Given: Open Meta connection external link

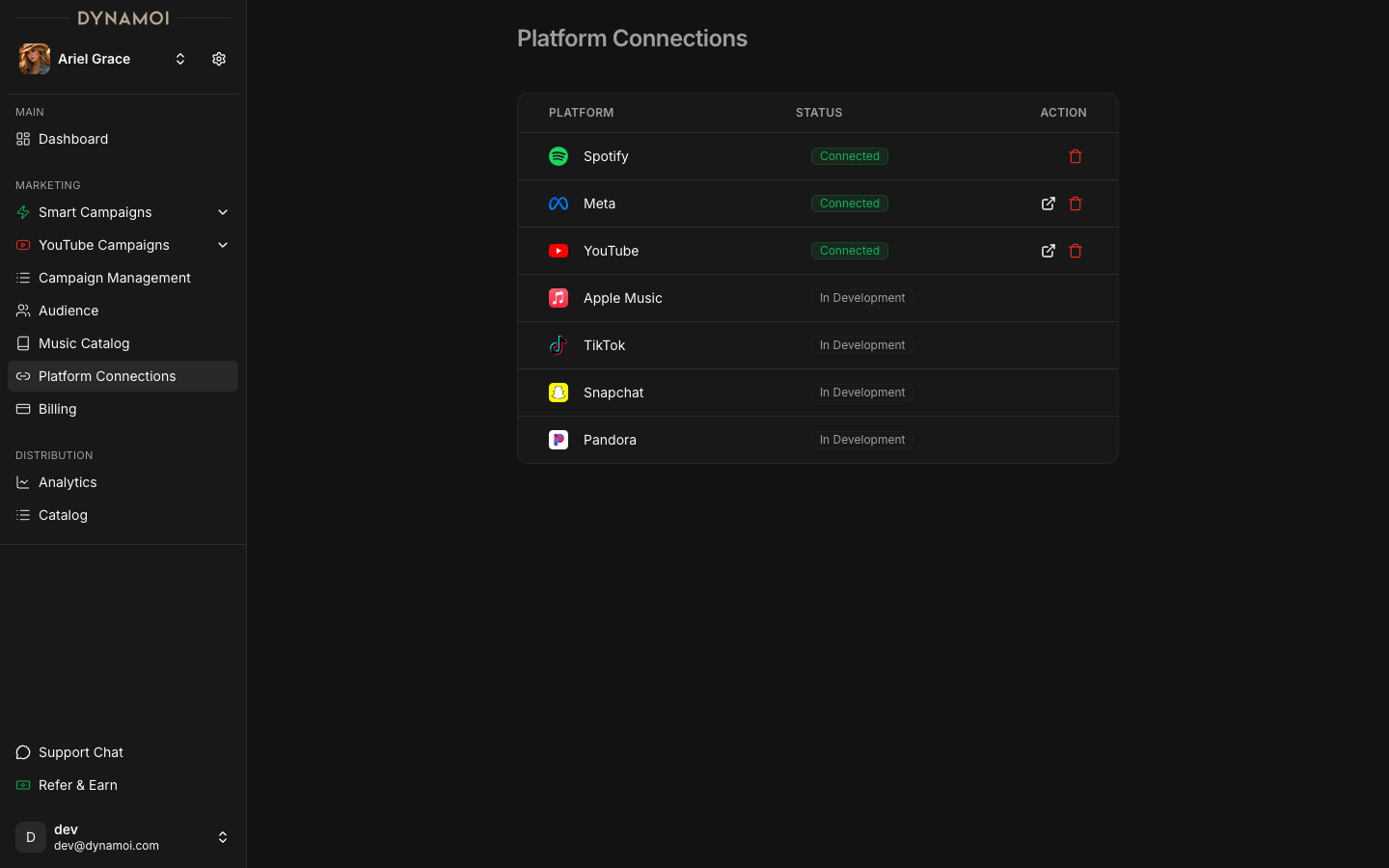Looking at the screenshot, I should (x=1049, y=203).
